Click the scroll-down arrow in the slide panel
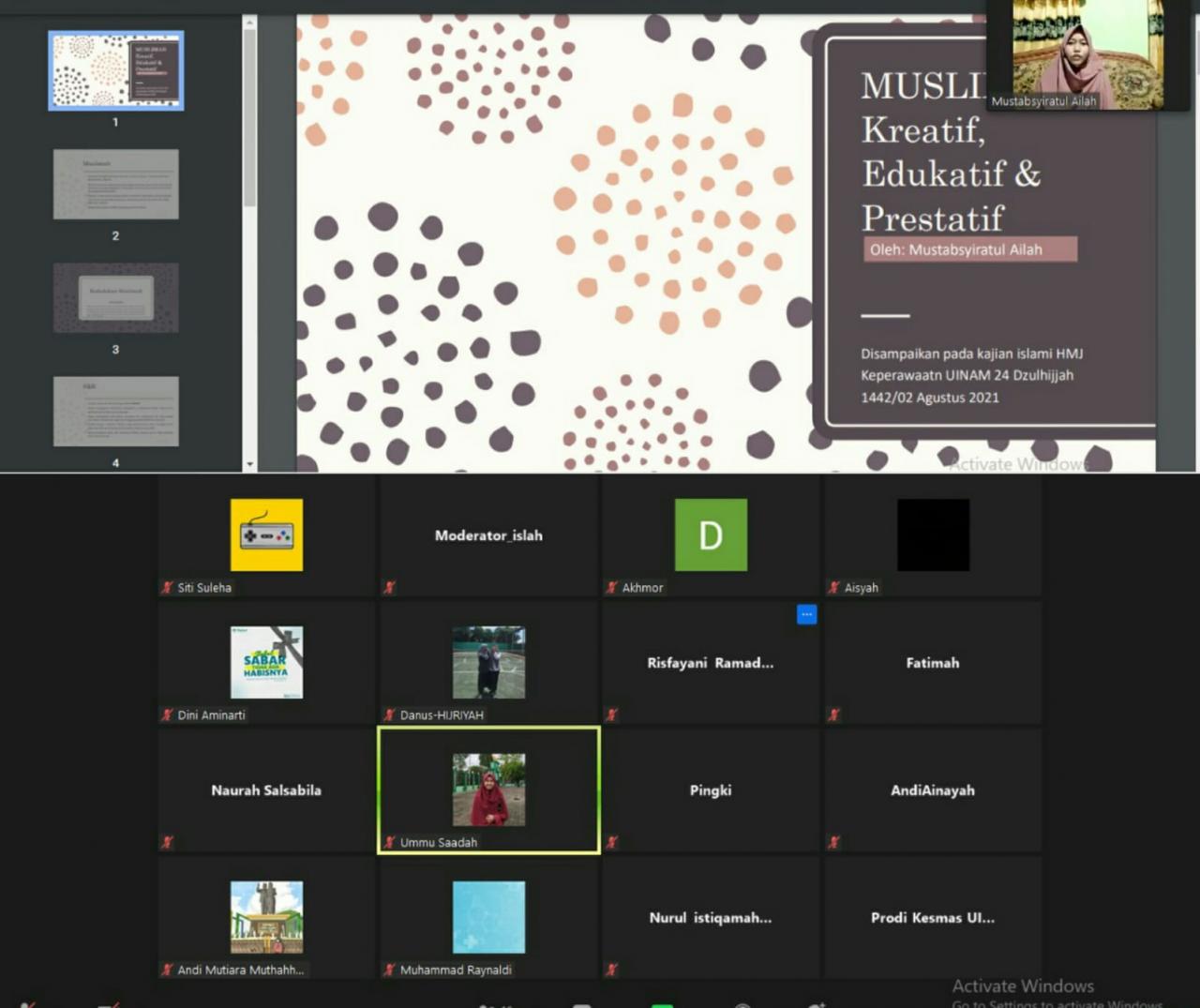This screenshot has width=1200, height=1008. click(x=249, y=464)
